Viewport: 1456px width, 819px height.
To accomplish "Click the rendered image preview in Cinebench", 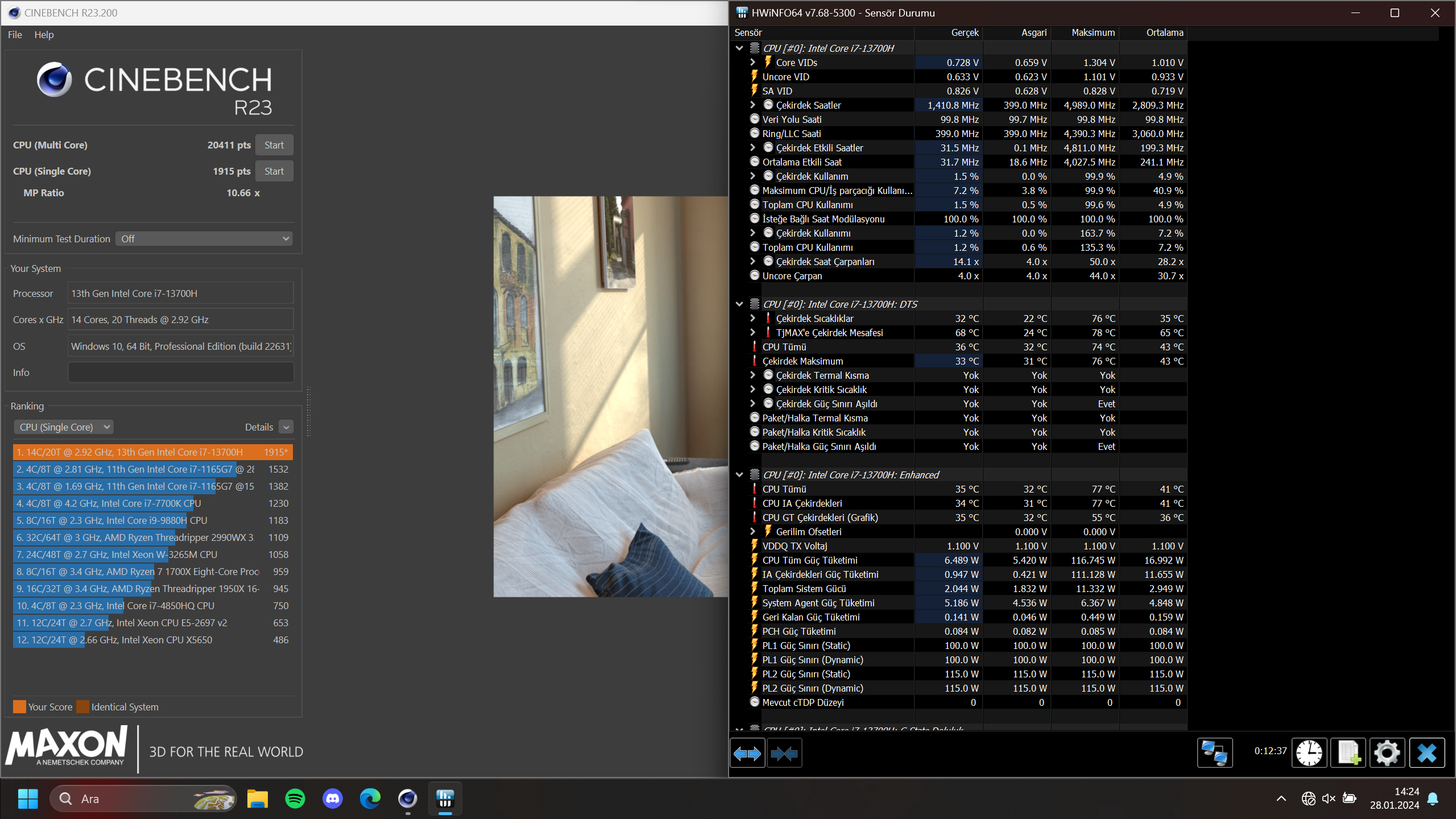I will click(x=611, y=396).
